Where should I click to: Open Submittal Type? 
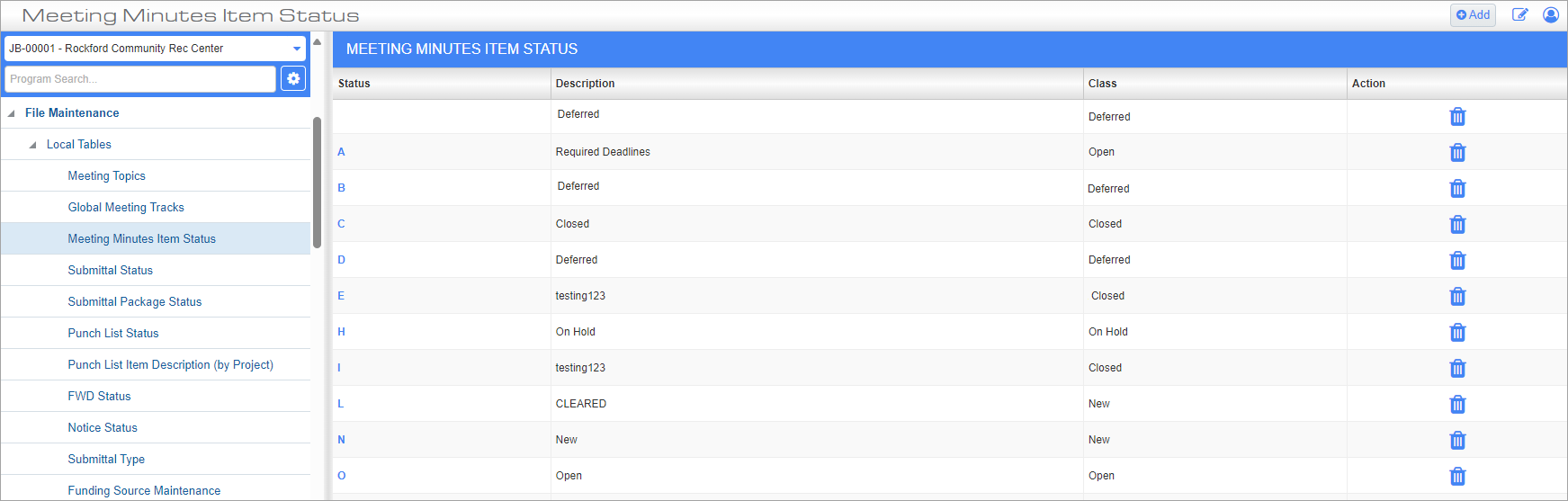(x=106, y=460)
